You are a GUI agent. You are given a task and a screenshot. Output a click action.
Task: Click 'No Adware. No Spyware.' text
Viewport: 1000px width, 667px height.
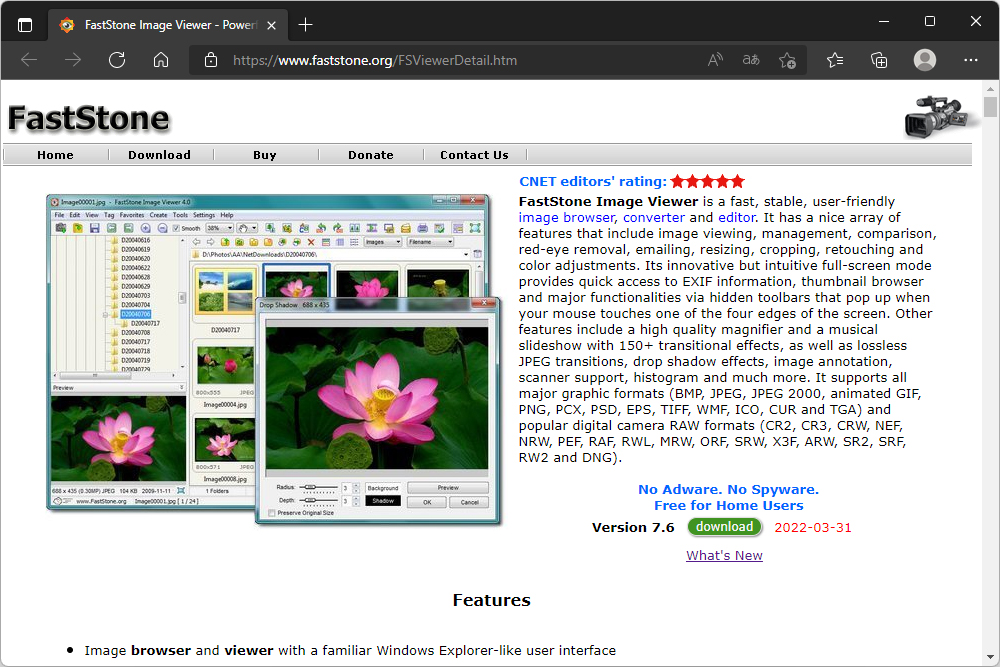[728, 489]
